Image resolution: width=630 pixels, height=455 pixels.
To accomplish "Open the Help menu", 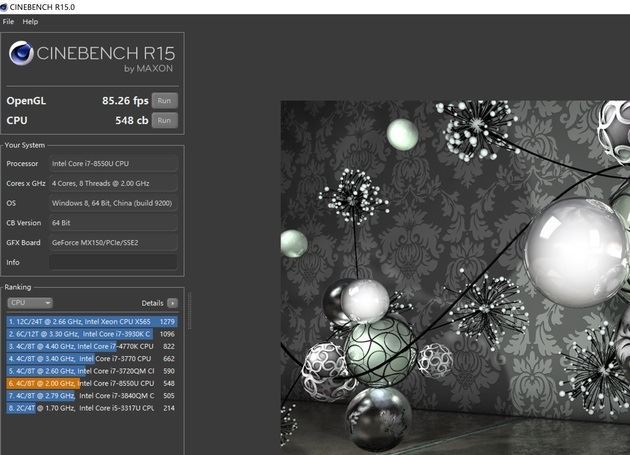I will 30,22.
